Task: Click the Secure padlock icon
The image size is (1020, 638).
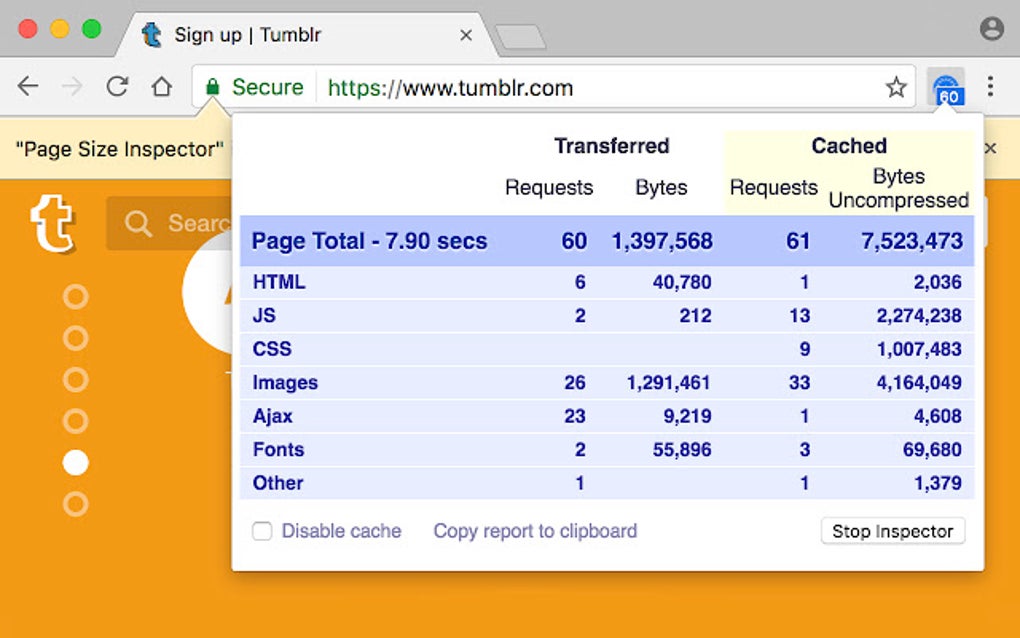Action: (x=214, y=88)
